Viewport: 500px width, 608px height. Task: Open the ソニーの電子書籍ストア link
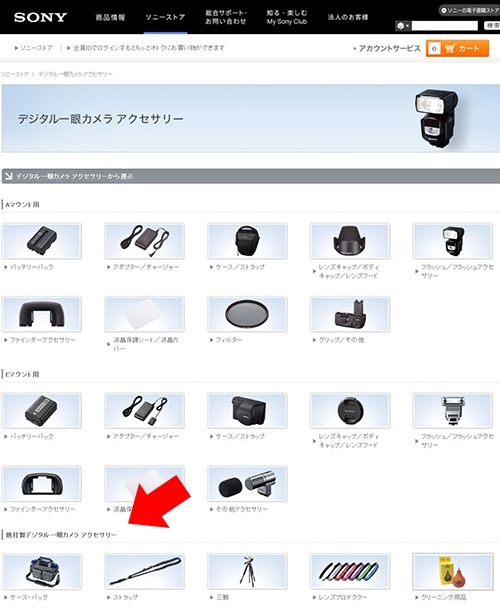[x=470, y=10]
